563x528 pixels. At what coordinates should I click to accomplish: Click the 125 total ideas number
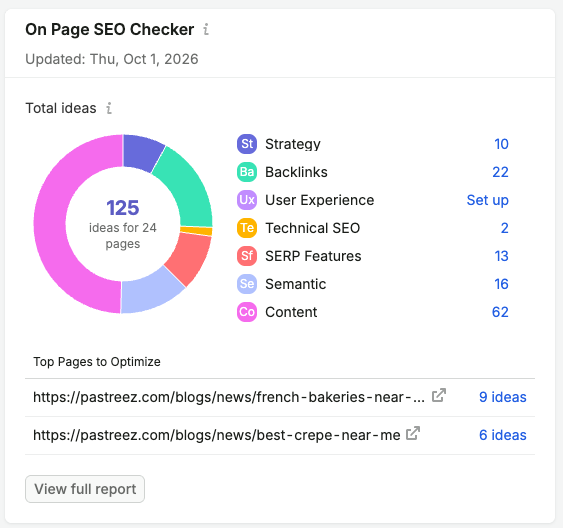point(123,208)
